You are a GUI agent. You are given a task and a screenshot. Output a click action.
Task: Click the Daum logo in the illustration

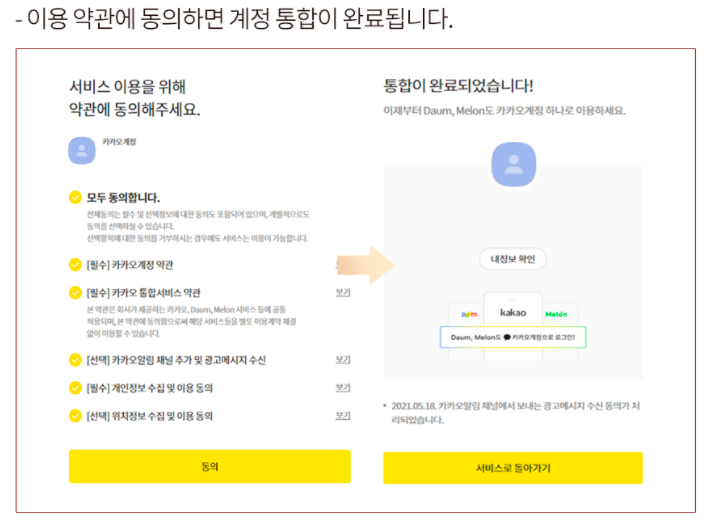[x=469, y=314]
